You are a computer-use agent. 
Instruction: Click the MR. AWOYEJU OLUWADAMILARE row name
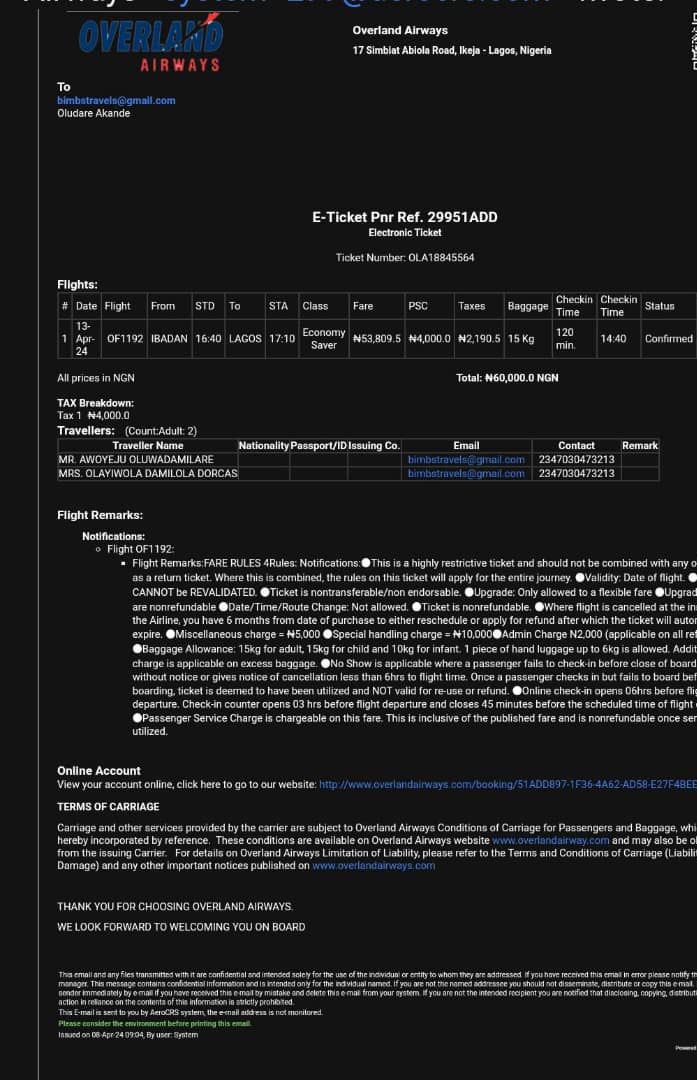(x=136, y=459)
